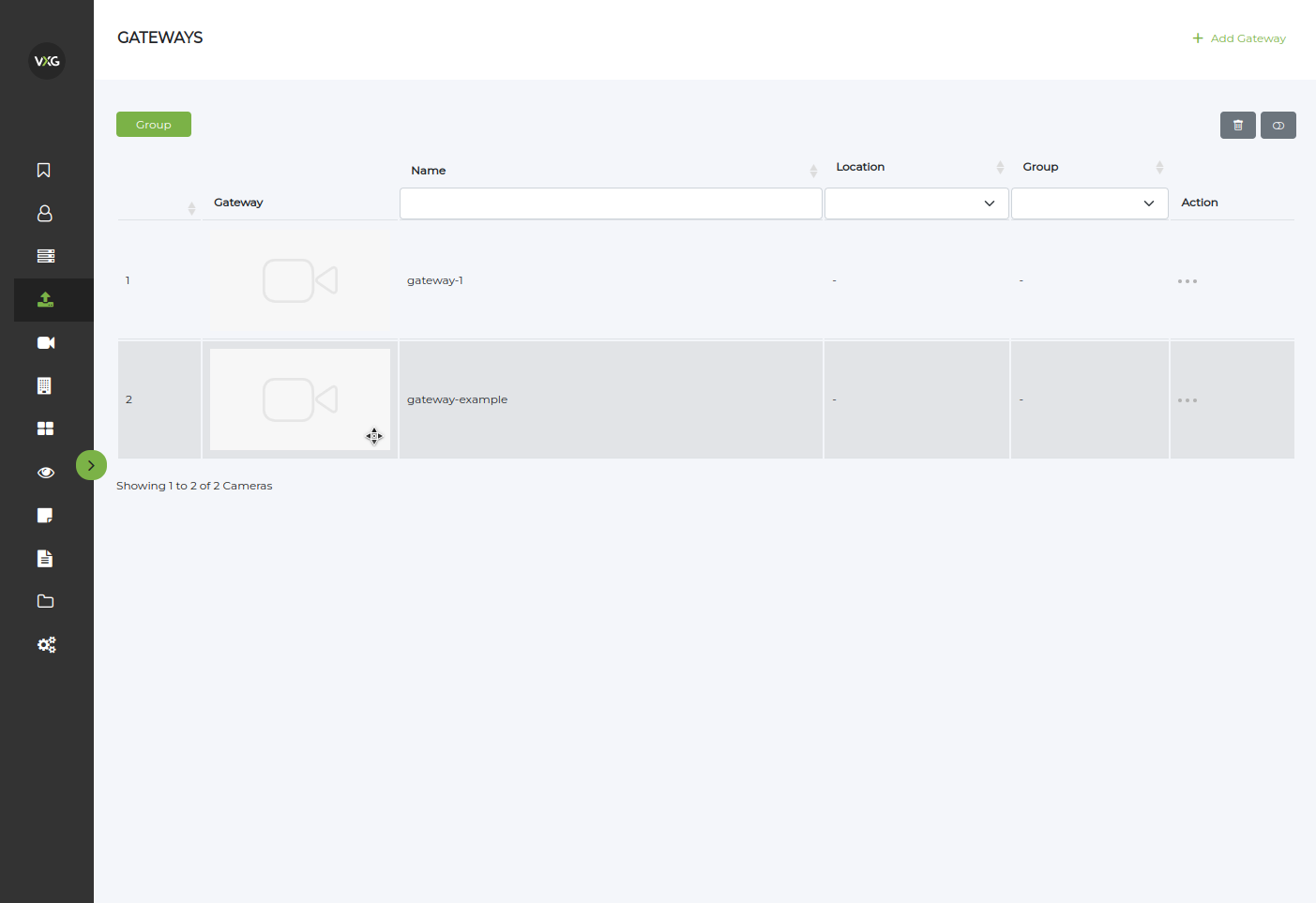
Task: Open the Location filter dropdown
Action: (916, 203)
